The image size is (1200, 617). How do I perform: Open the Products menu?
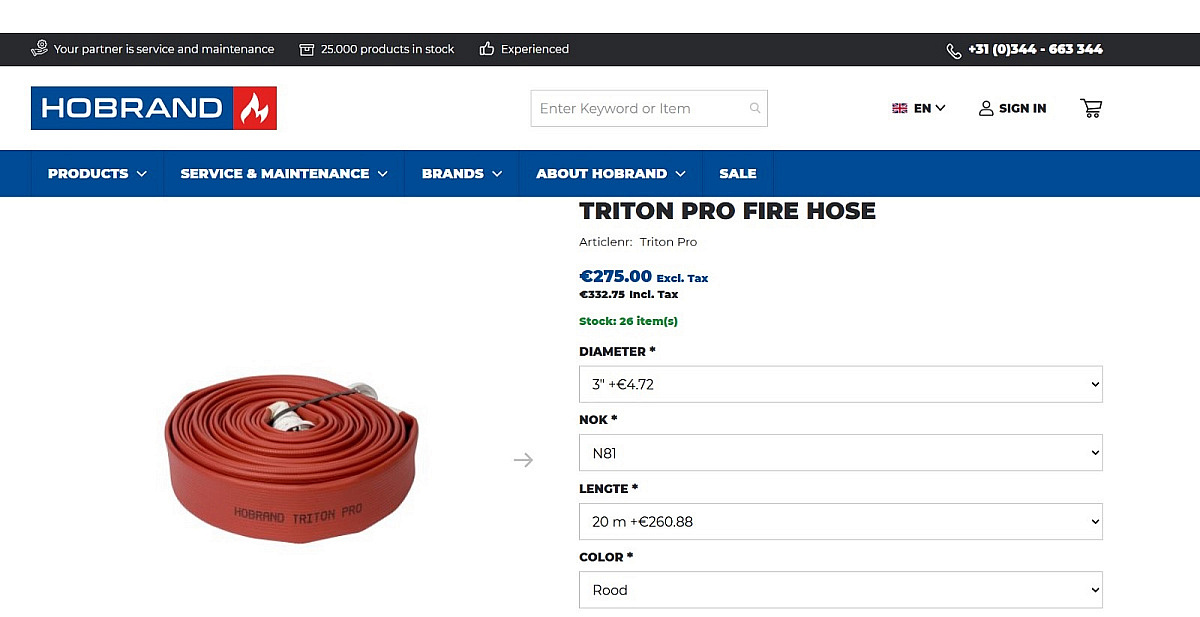97,173
